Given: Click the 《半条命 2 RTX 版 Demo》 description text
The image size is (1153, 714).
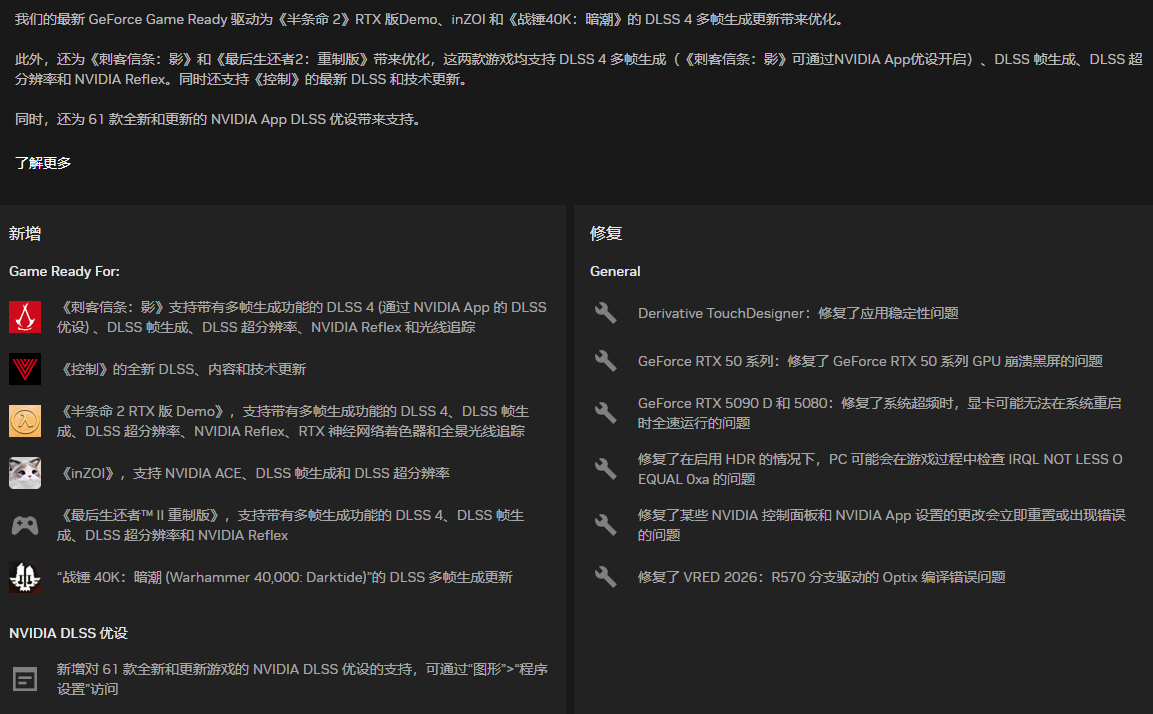Looking at the screenshot, I should point(293,421).
